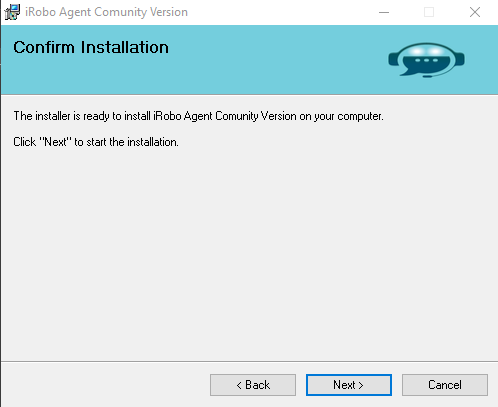Screen dimensions: 498x407
Task: Click the "Confirm Installation" heading
Action: [x=91, y=47]
